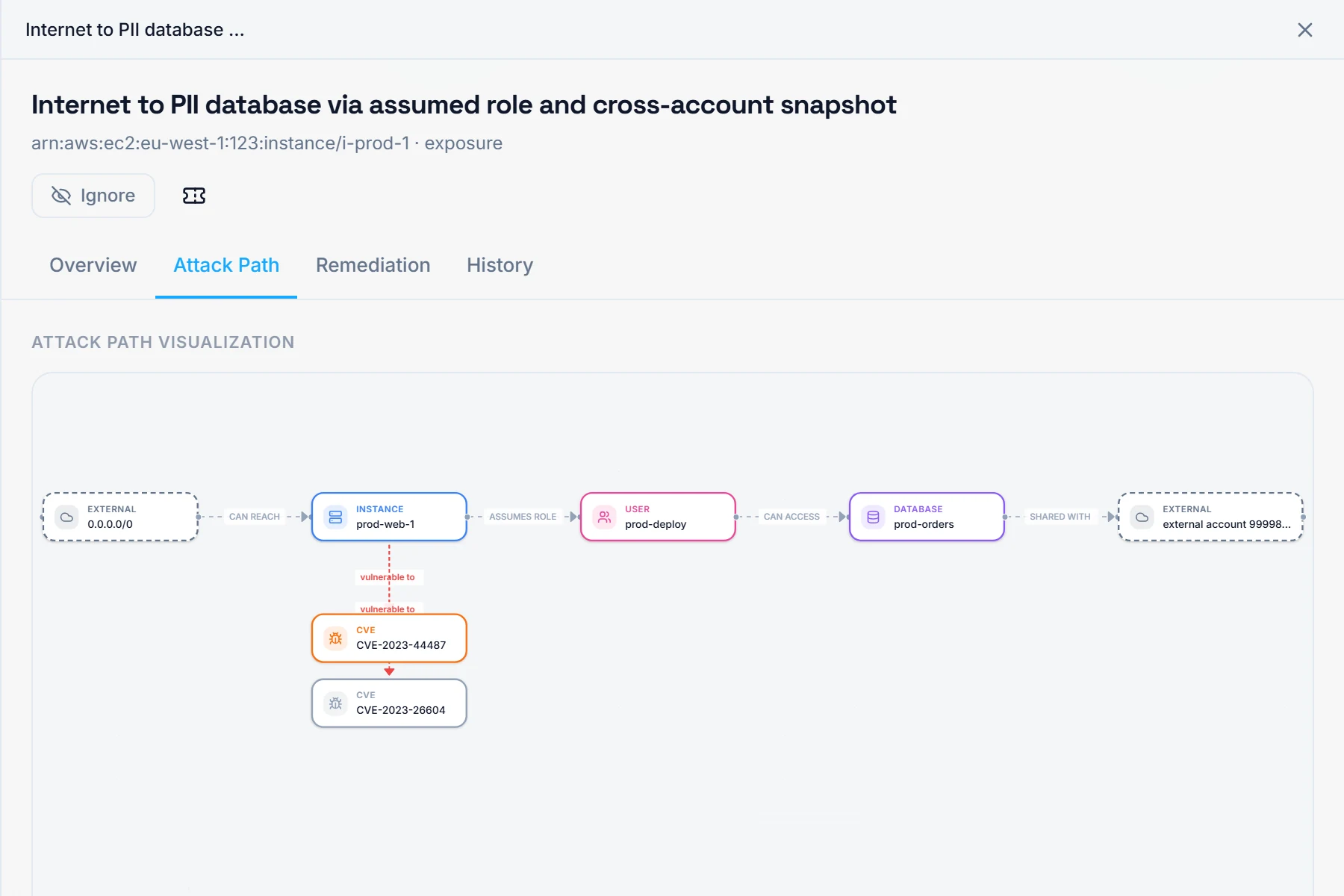Click the ATTACK PATH VISUALIZATION heading
This screenshot has width=1344, height=896.
[x=163, y=342]
